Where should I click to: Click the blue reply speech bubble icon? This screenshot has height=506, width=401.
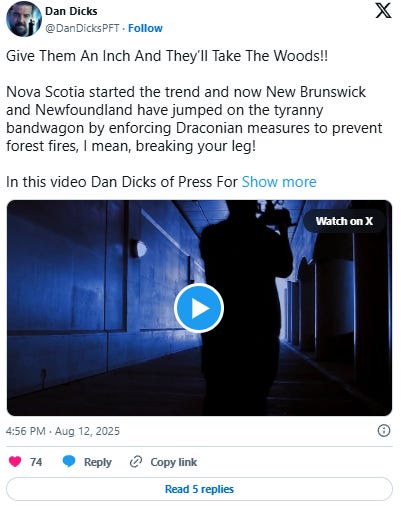click(x=69, y=462)
